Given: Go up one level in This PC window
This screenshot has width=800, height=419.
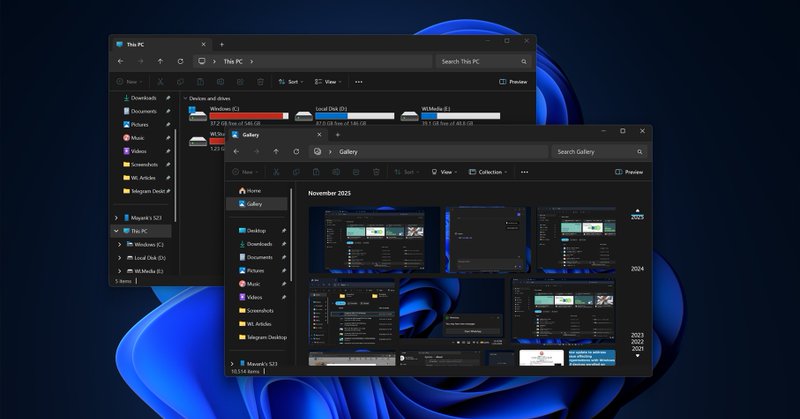Looking at the screenshot, I should pos(160,61).
